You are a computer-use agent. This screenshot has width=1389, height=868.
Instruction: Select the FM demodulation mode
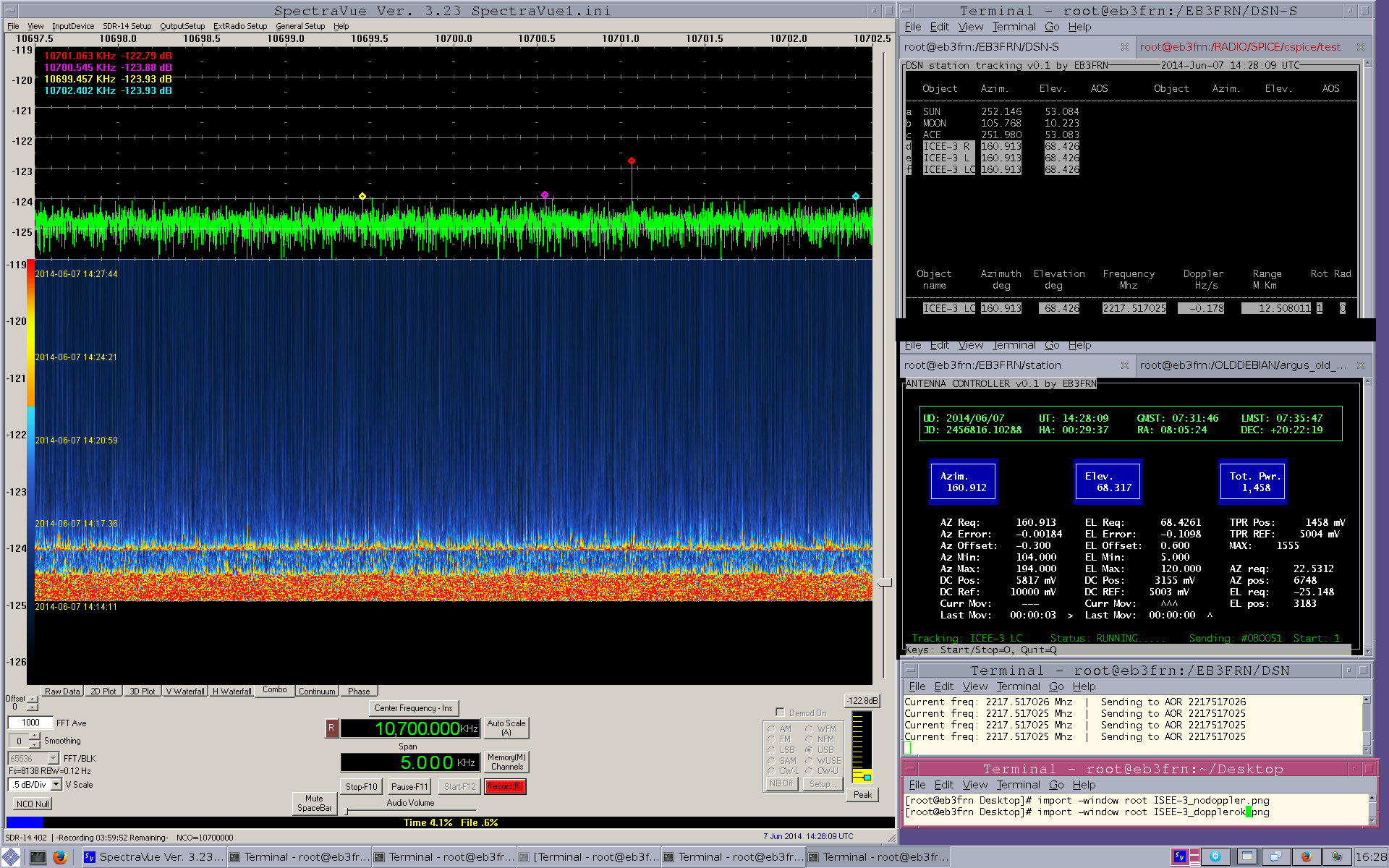(x=771, y=739)
